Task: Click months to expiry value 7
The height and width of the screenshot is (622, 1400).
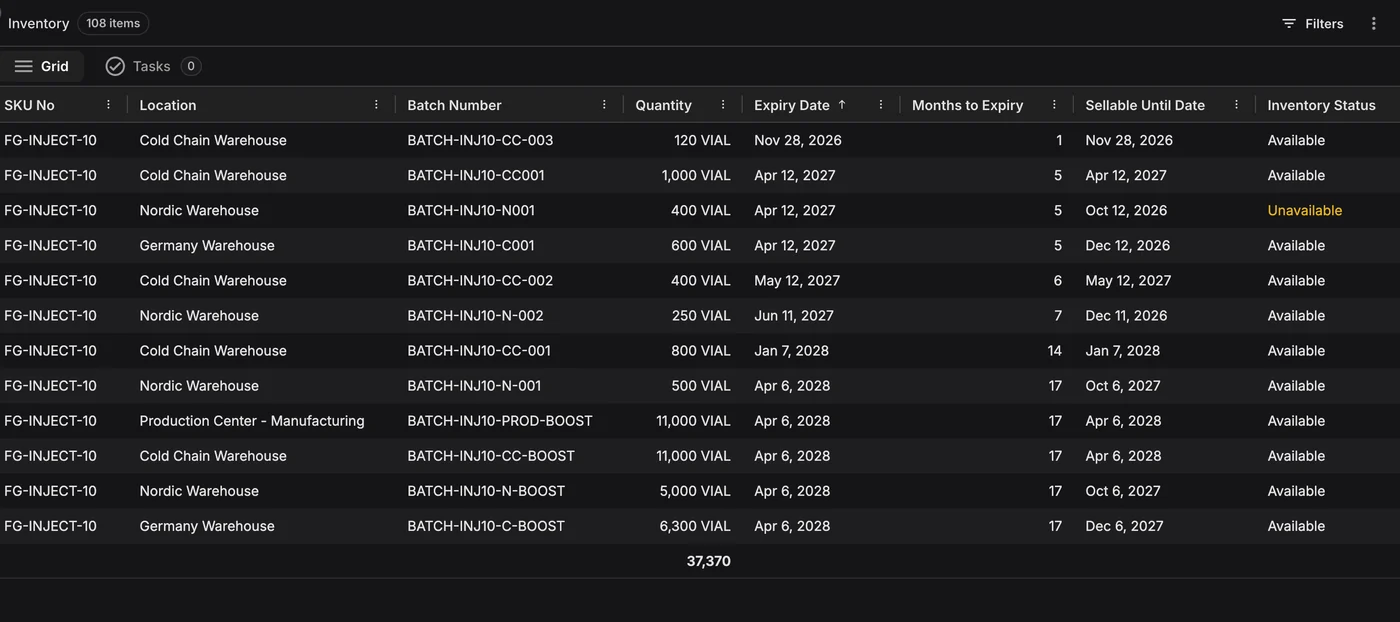Action: [1058, 315]
